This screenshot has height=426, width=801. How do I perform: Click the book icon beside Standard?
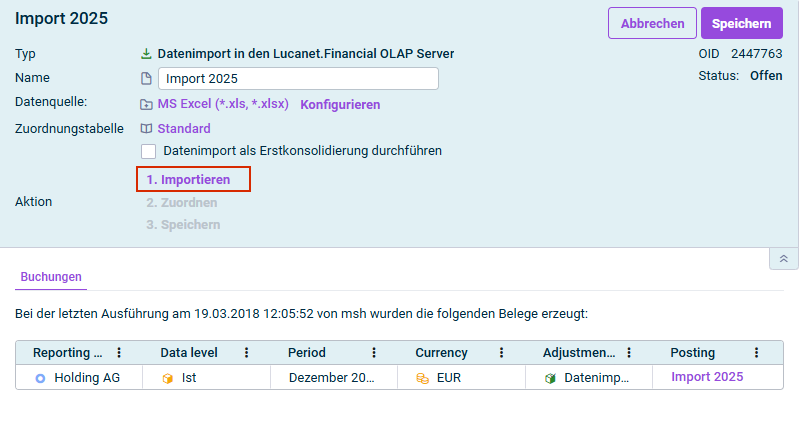pos(146,129)
